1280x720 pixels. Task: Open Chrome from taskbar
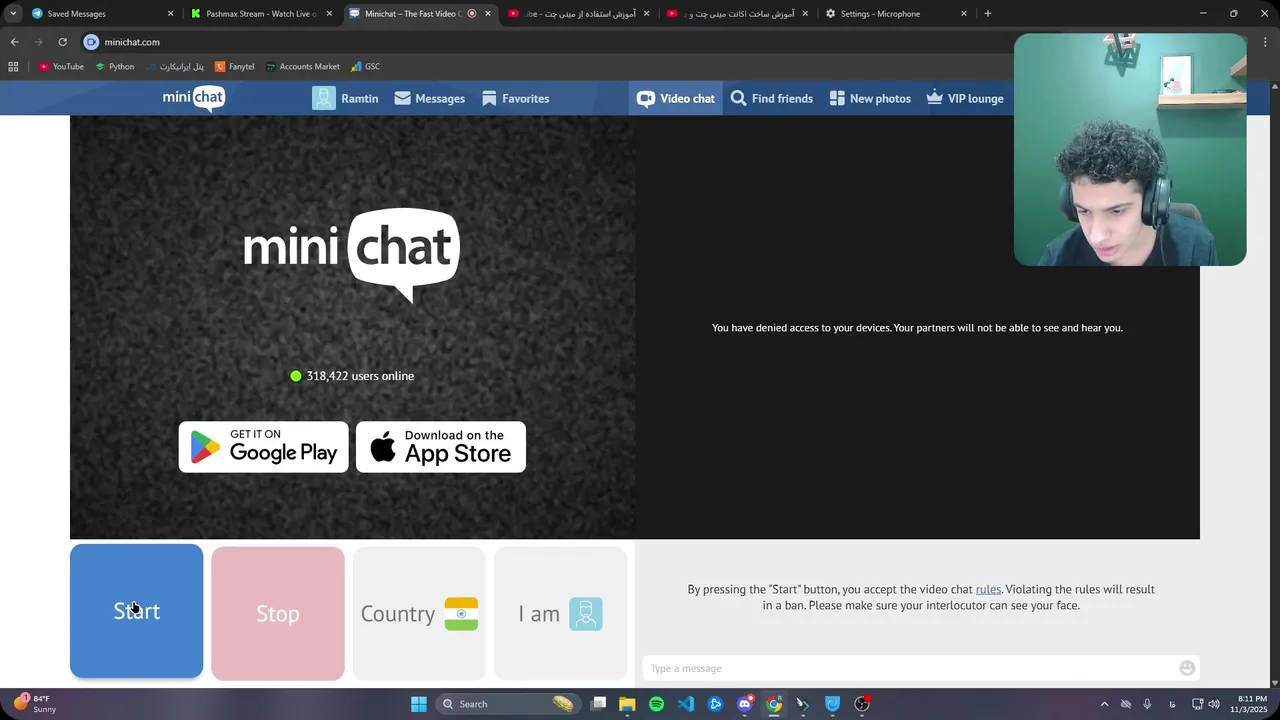click(x=774, y=704)
